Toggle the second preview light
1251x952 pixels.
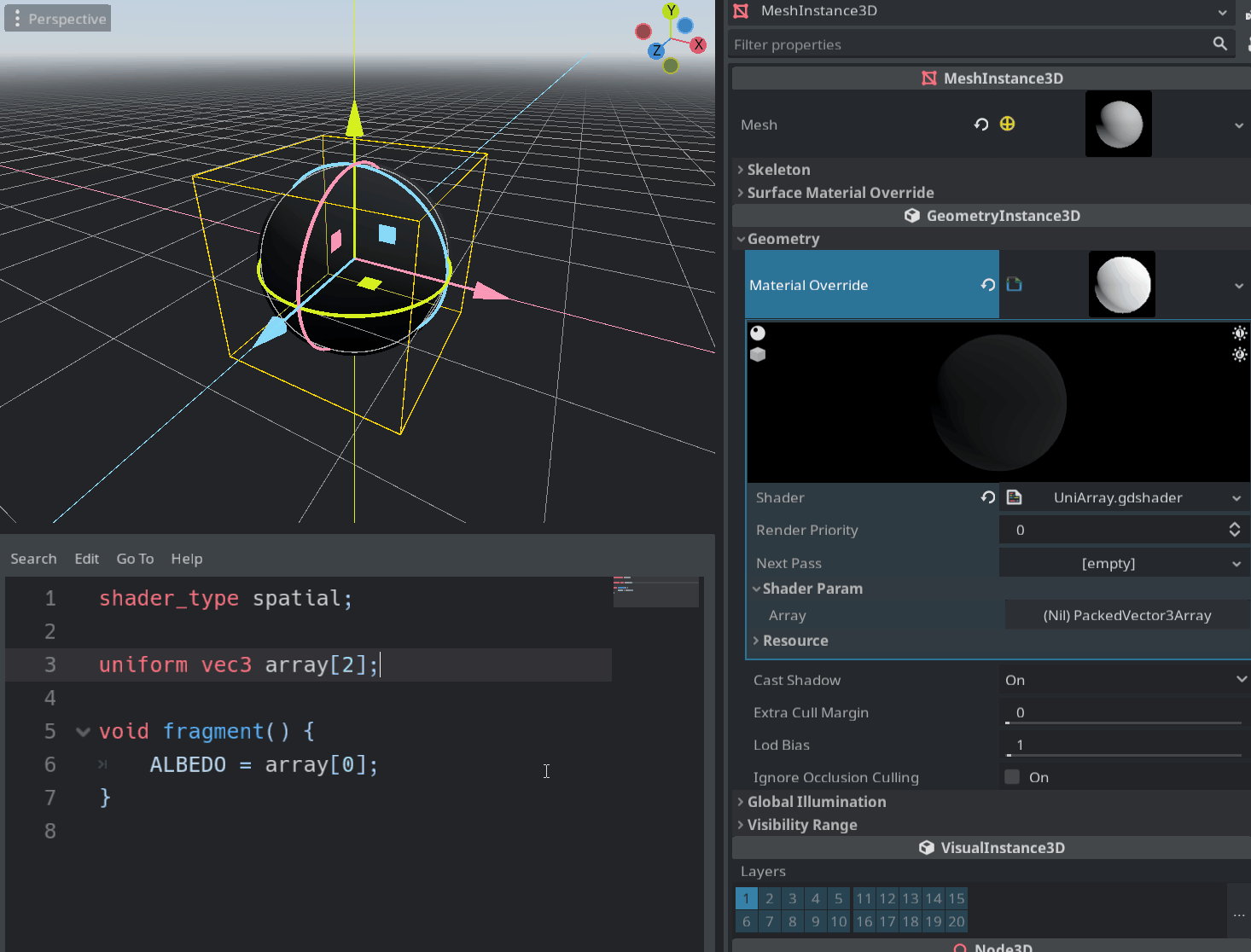[x=1239, y=354]
